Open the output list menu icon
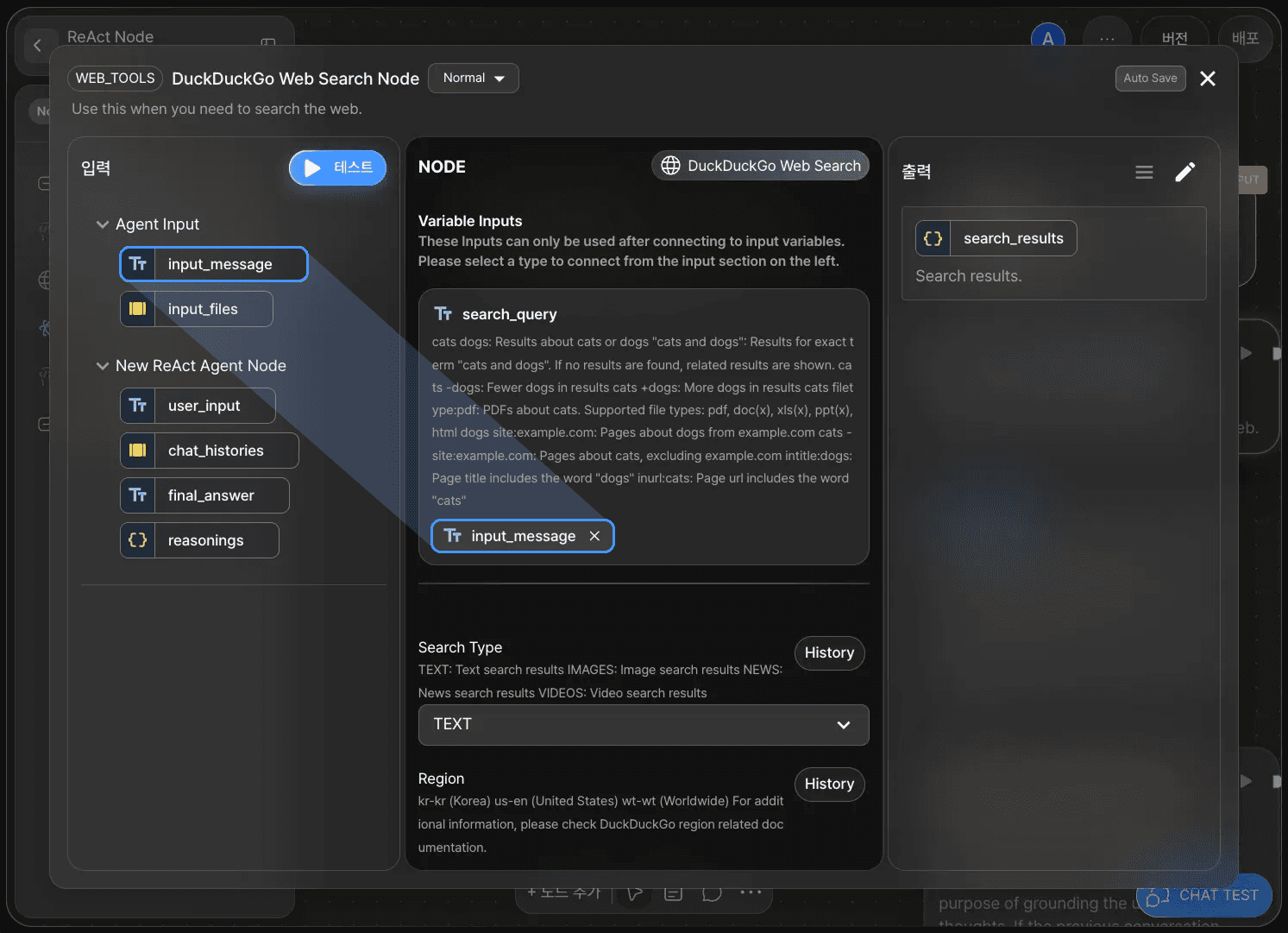Viewport: 1288px width, 933px height. coord(1144,173)
